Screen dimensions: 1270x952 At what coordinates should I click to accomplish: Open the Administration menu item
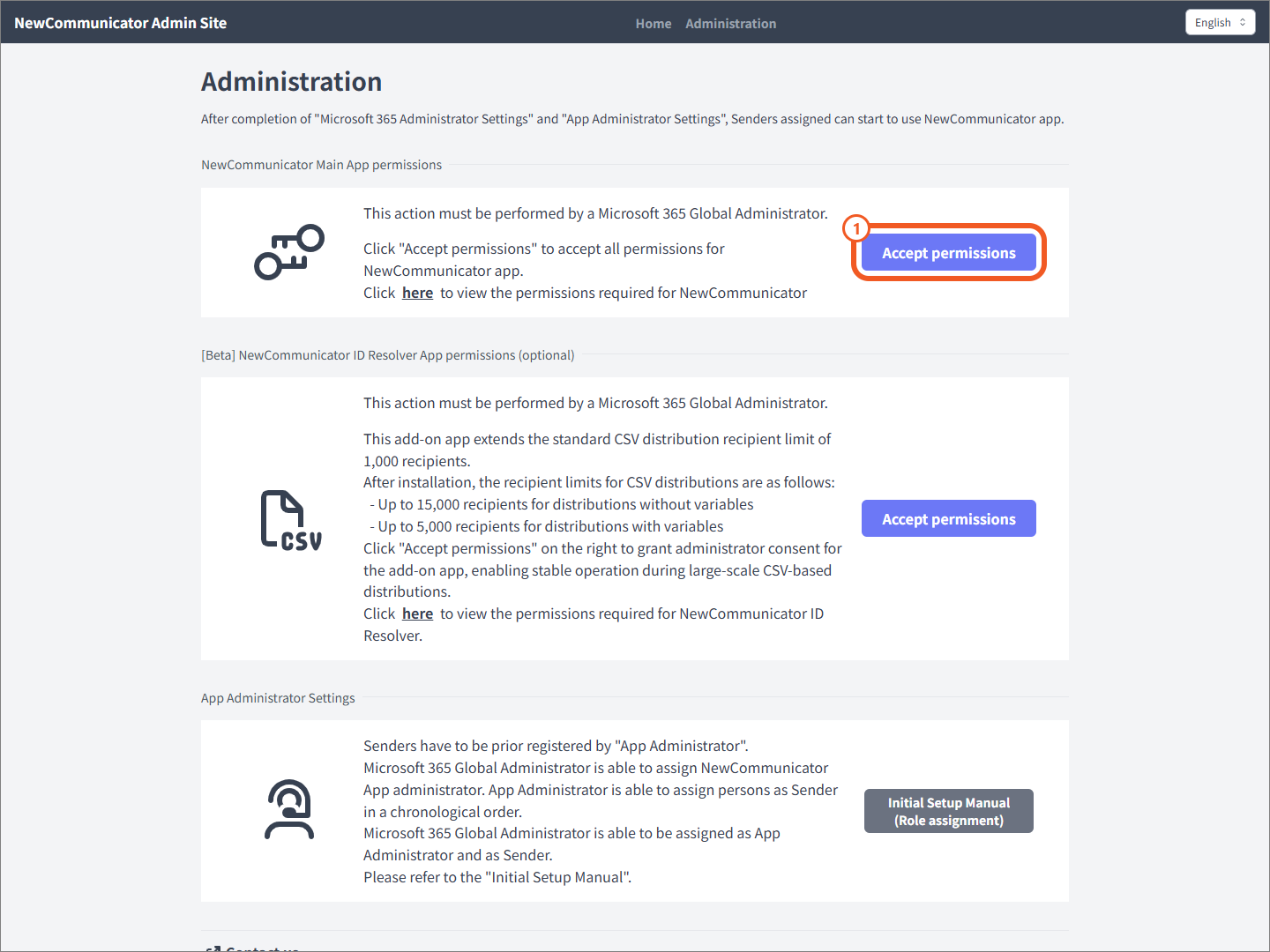(731, 24)
